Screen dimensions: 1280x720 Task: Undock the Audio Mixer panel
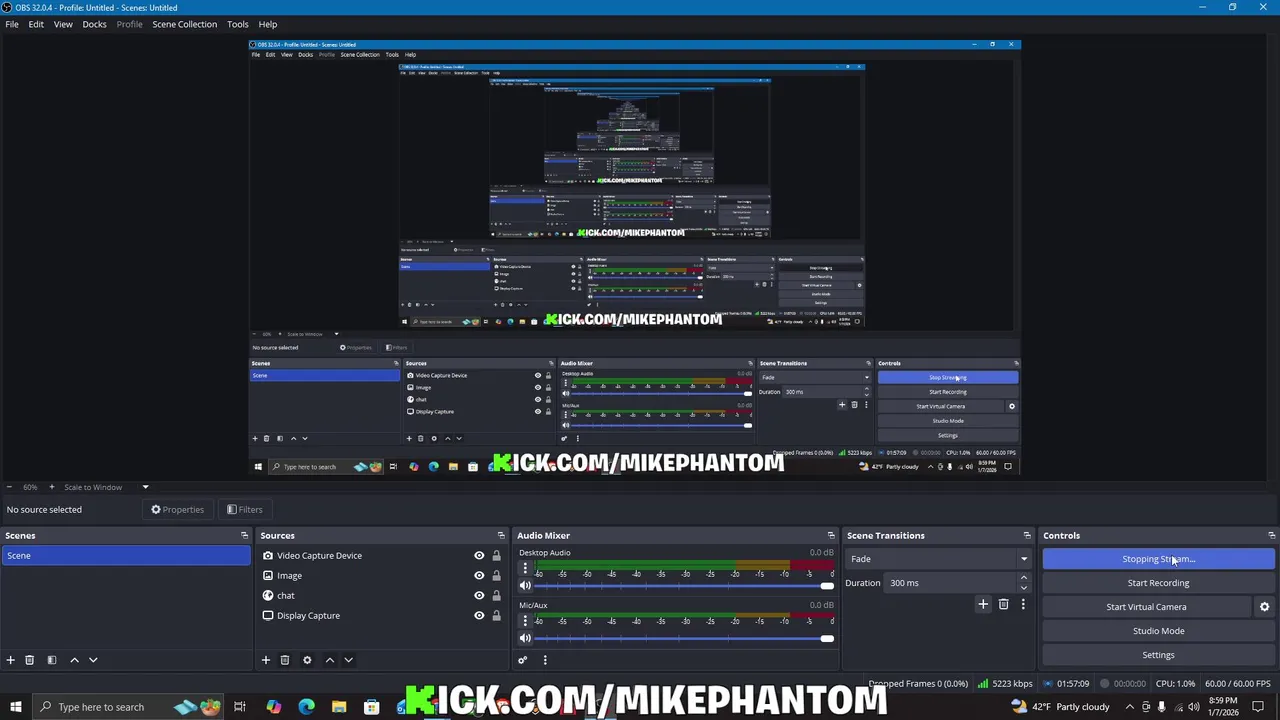pos(830,536)
